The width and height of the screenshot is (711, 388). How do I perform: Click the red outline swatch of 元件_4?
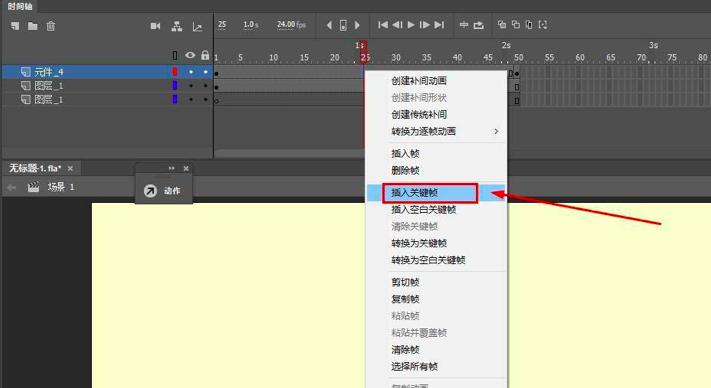coord(175,72)
